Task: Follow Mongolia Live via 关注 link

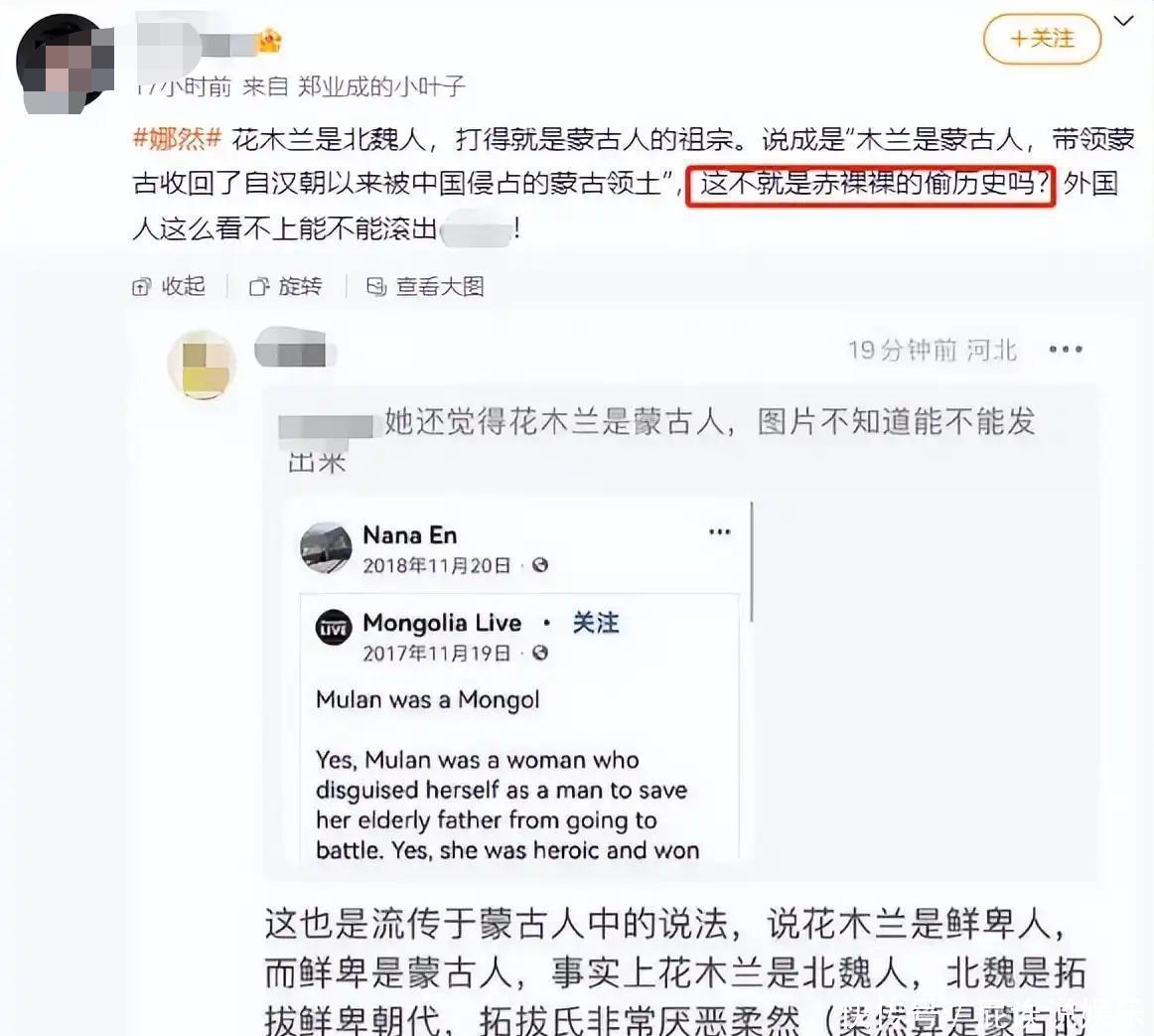Action: [596, 623]
